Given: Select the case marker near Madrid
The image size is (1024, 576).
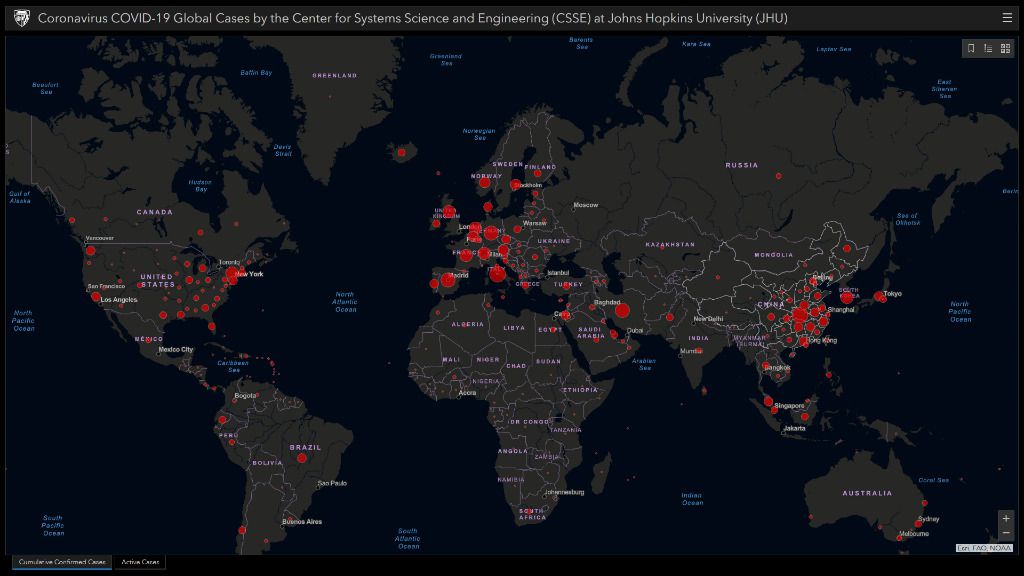Looking at the screenshot, I should tap(446, 281).
